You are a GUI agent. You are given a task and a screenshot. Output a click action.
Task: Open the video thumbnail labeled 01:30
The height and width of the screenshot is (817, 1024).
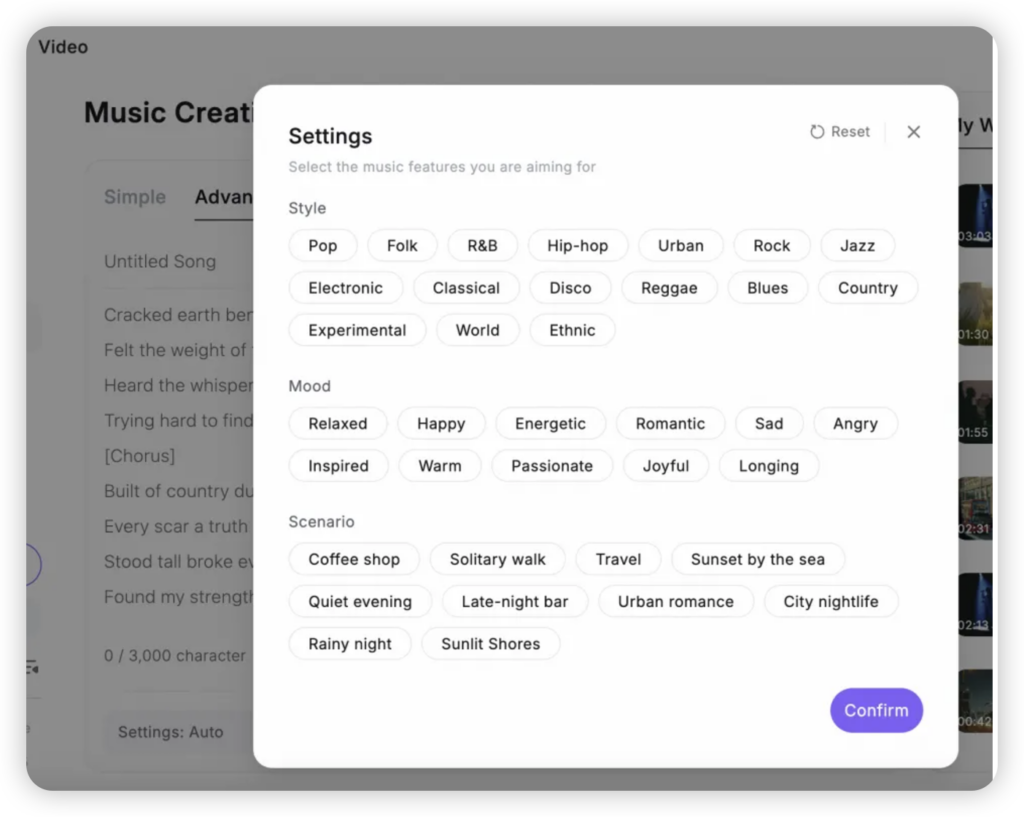coord(975,314)
